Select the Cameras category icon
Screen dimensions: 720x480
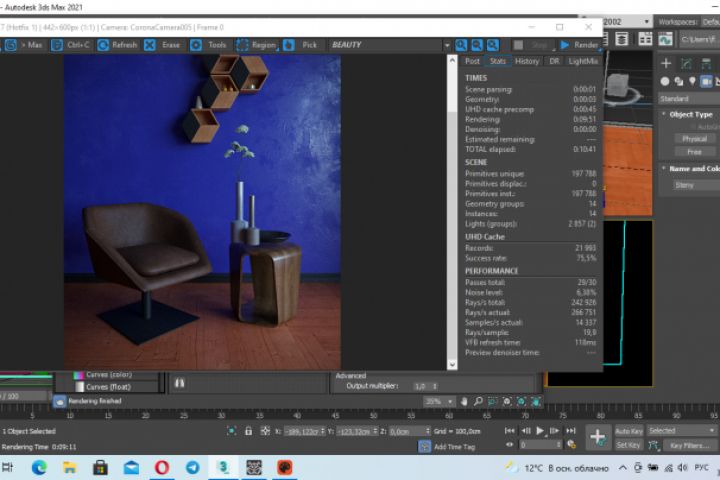click(x=706, y=82)
